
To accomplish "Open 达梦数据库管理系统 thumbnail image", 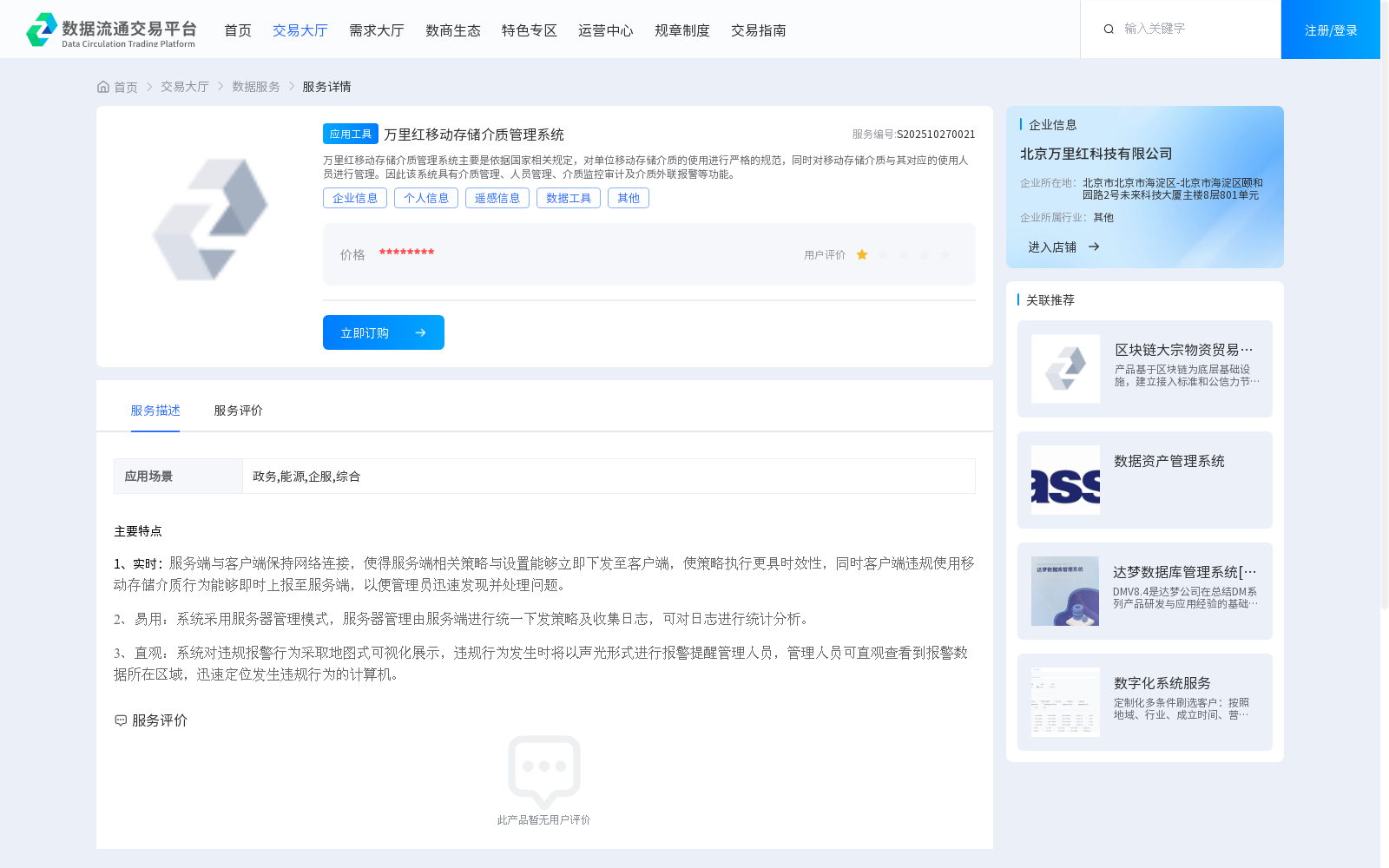I will click(x=1065, y=591).
